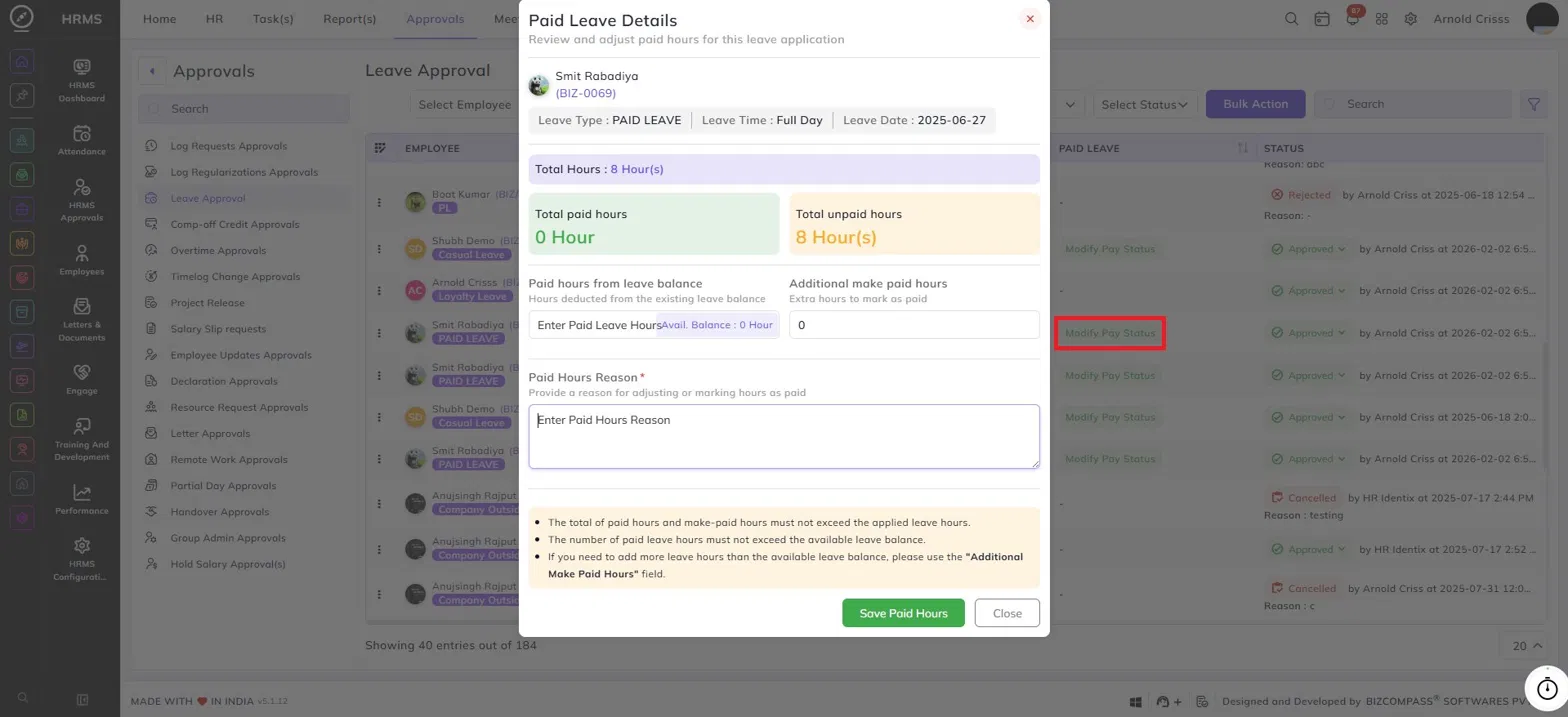This screenshot has width=1568, height=717.
Task: Open the HR tab in top navigation
Action: pyautogui.click(x=214, y=19)
